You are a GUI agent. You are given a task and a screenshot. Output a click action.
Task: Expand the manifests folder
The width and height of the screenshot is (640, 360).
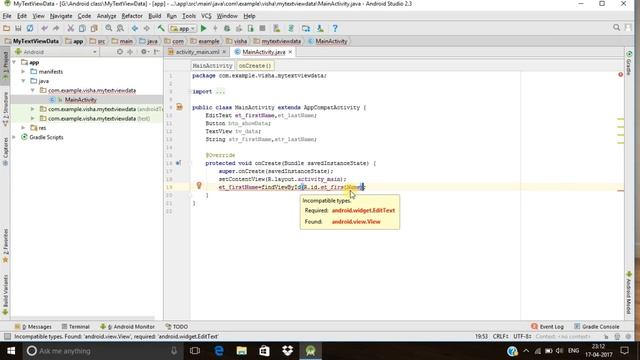[x=23, y=71]
